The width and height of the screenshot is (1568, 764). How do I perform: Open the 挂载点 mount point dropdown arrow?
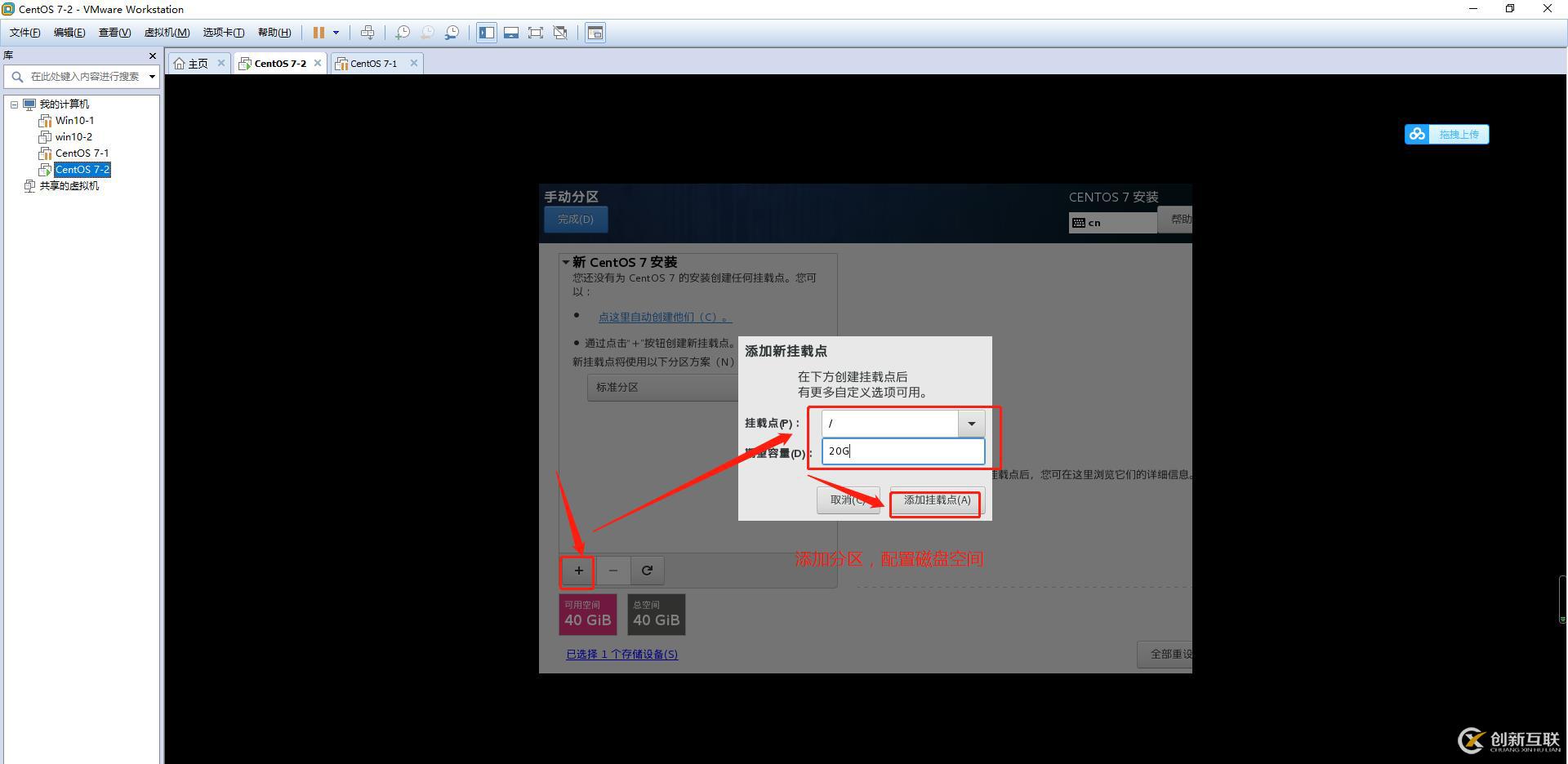pos(971,424)
